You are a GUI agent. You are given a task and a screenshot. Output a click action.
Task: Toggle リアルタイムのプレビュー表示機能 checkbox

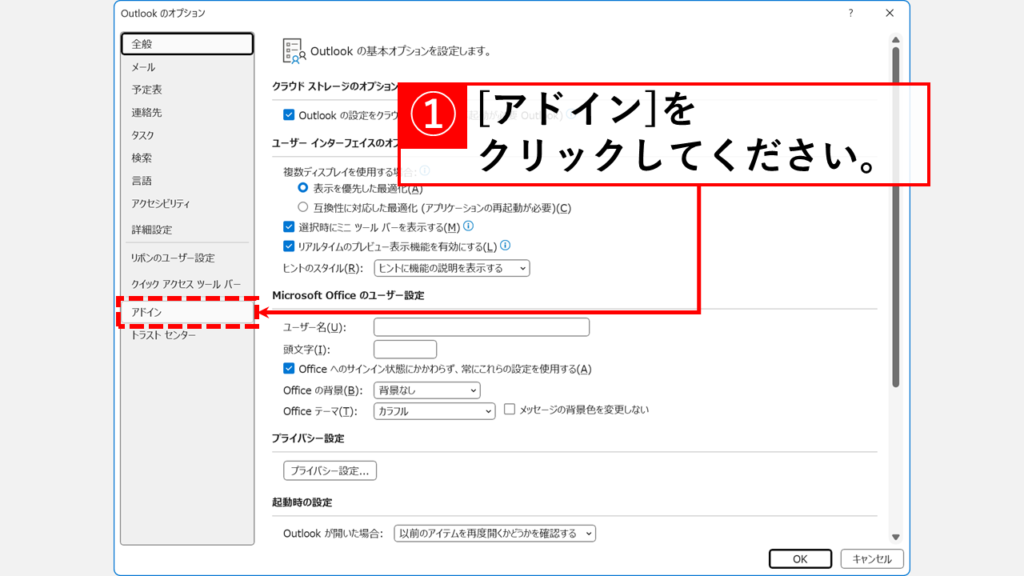pos(289,246)
